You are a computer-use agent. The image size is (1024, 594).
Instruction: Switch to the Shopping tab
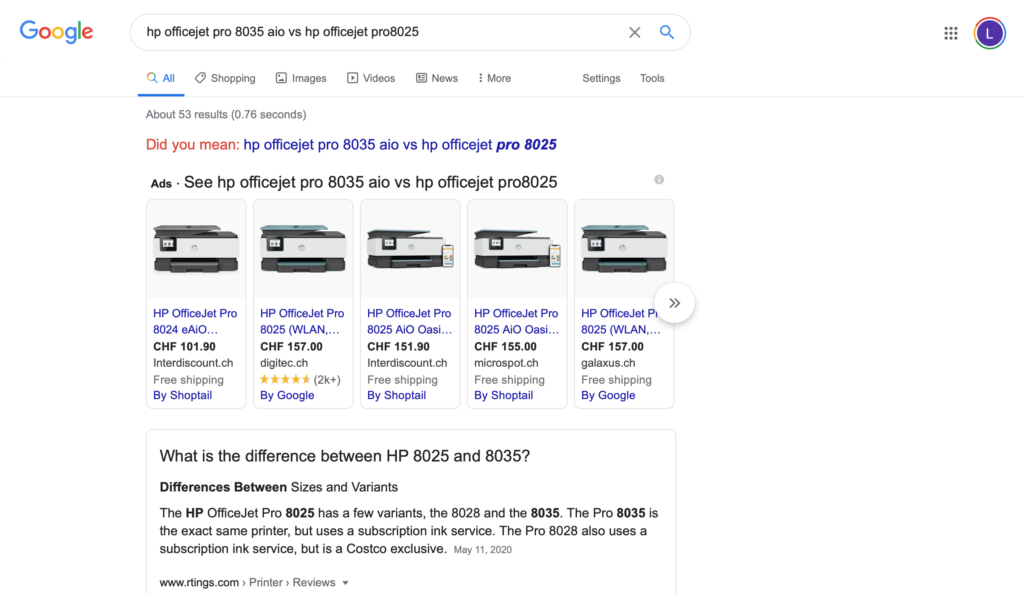(x=225, y=78)
